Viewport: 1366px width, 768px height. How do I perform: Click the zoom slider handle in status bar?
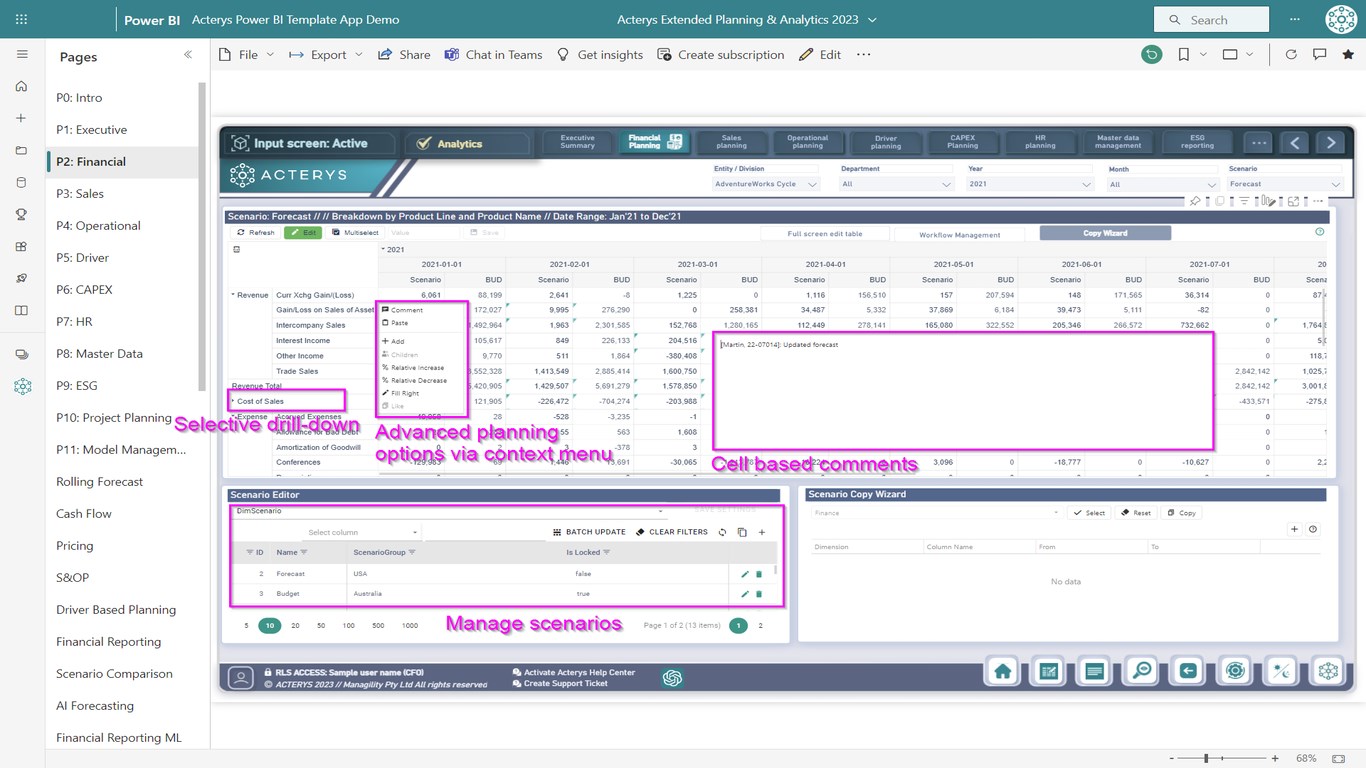(1206, 759)
